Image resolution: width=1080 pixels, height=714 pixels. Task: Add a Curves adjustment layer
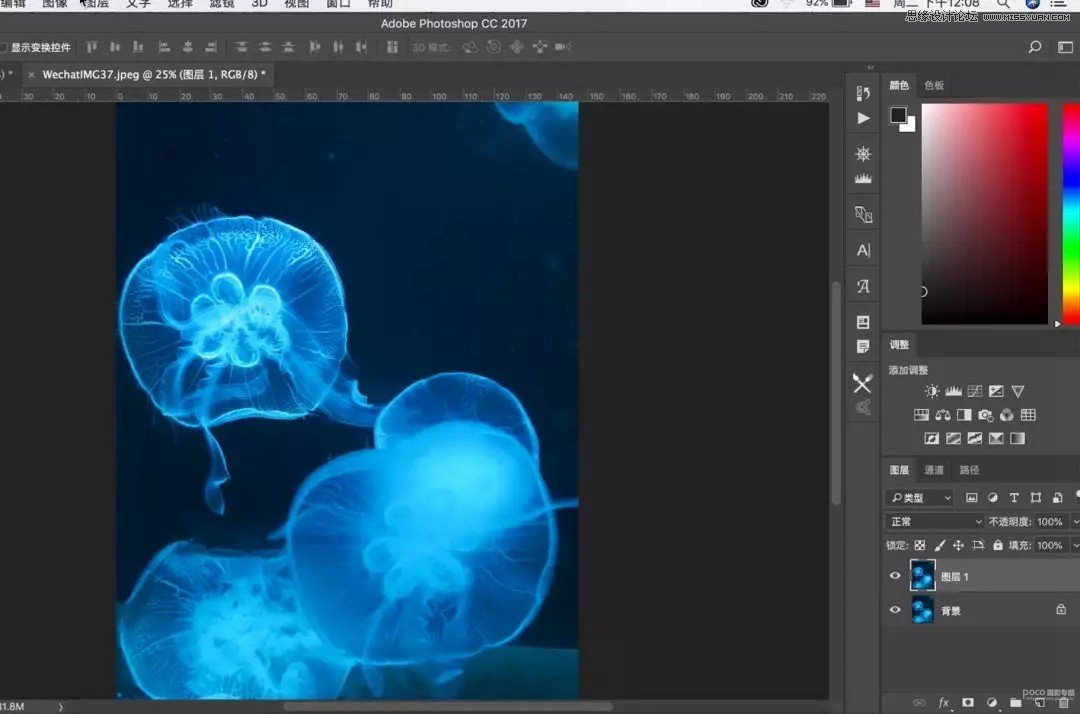[x=975, y=391]
